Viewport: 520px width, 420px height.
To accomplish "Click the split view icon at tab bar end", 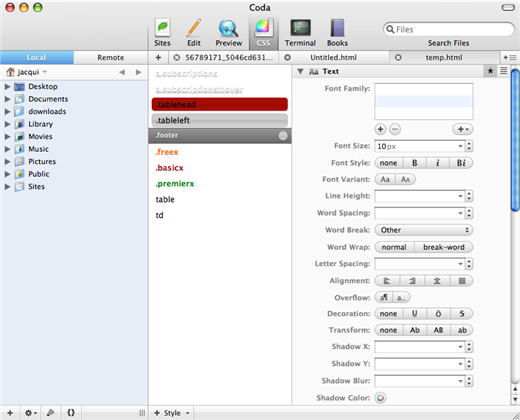I will point(510,58).
